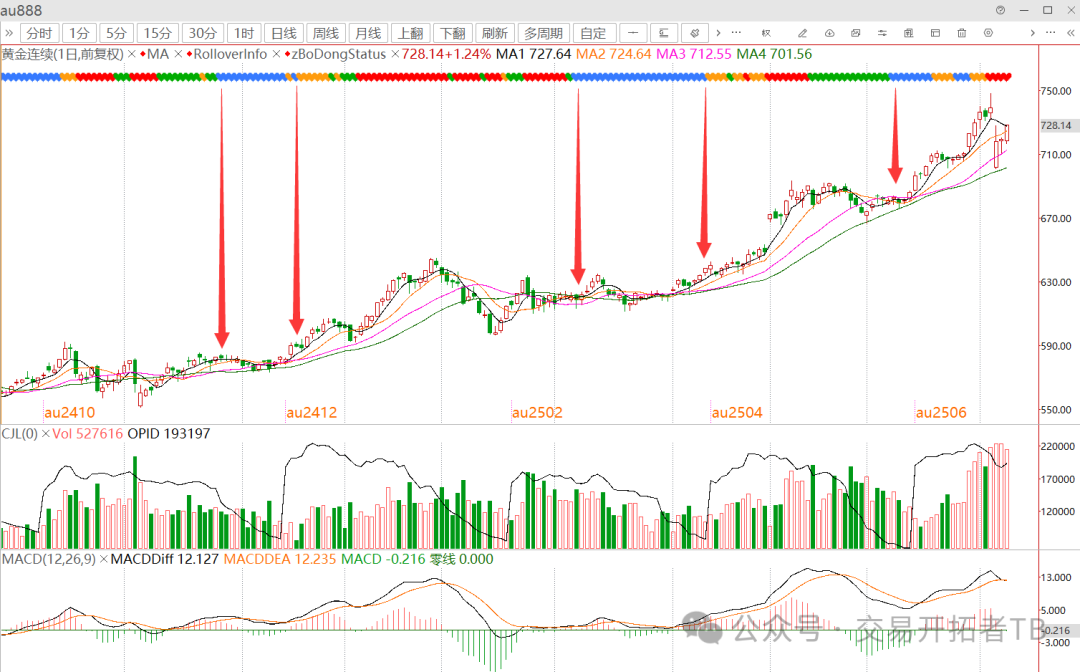This screenshot has height=672, width=1080.
Task: Click the save chart image icon
Action: tap(855, 33)
